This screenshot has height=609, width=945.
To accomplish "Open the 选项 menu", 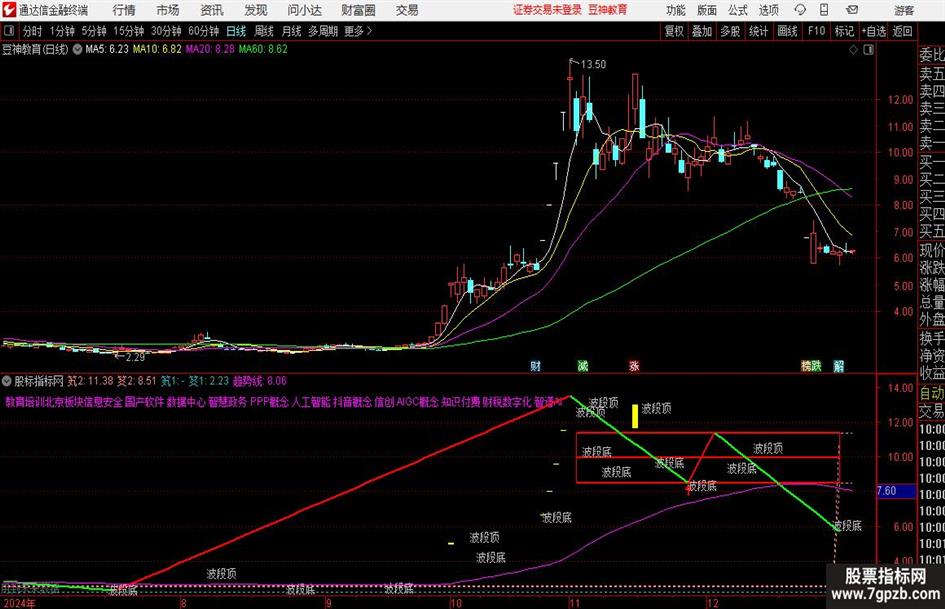I will [x=768, y=10].
